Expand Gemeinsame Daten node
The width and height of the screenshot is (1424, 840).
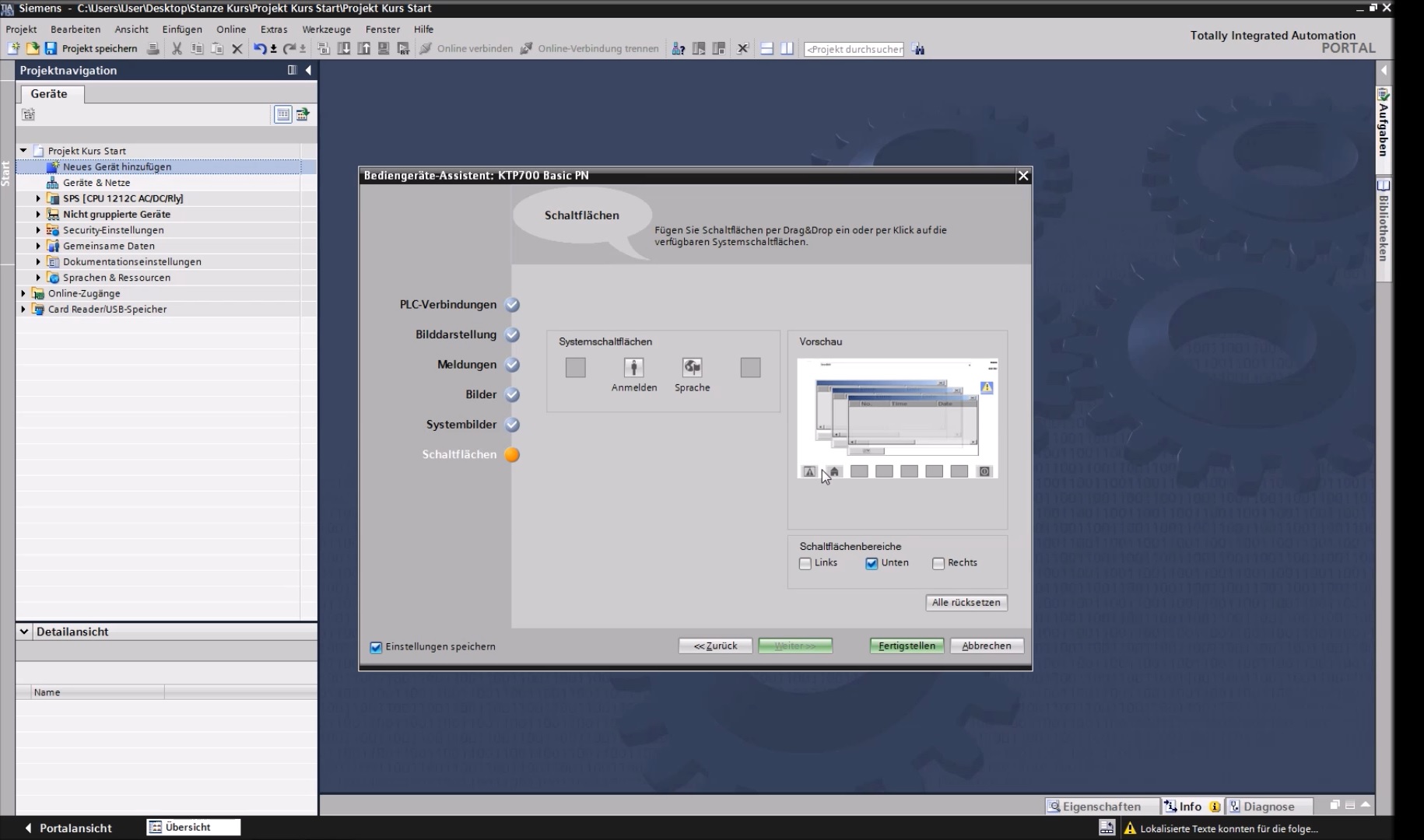38,246
